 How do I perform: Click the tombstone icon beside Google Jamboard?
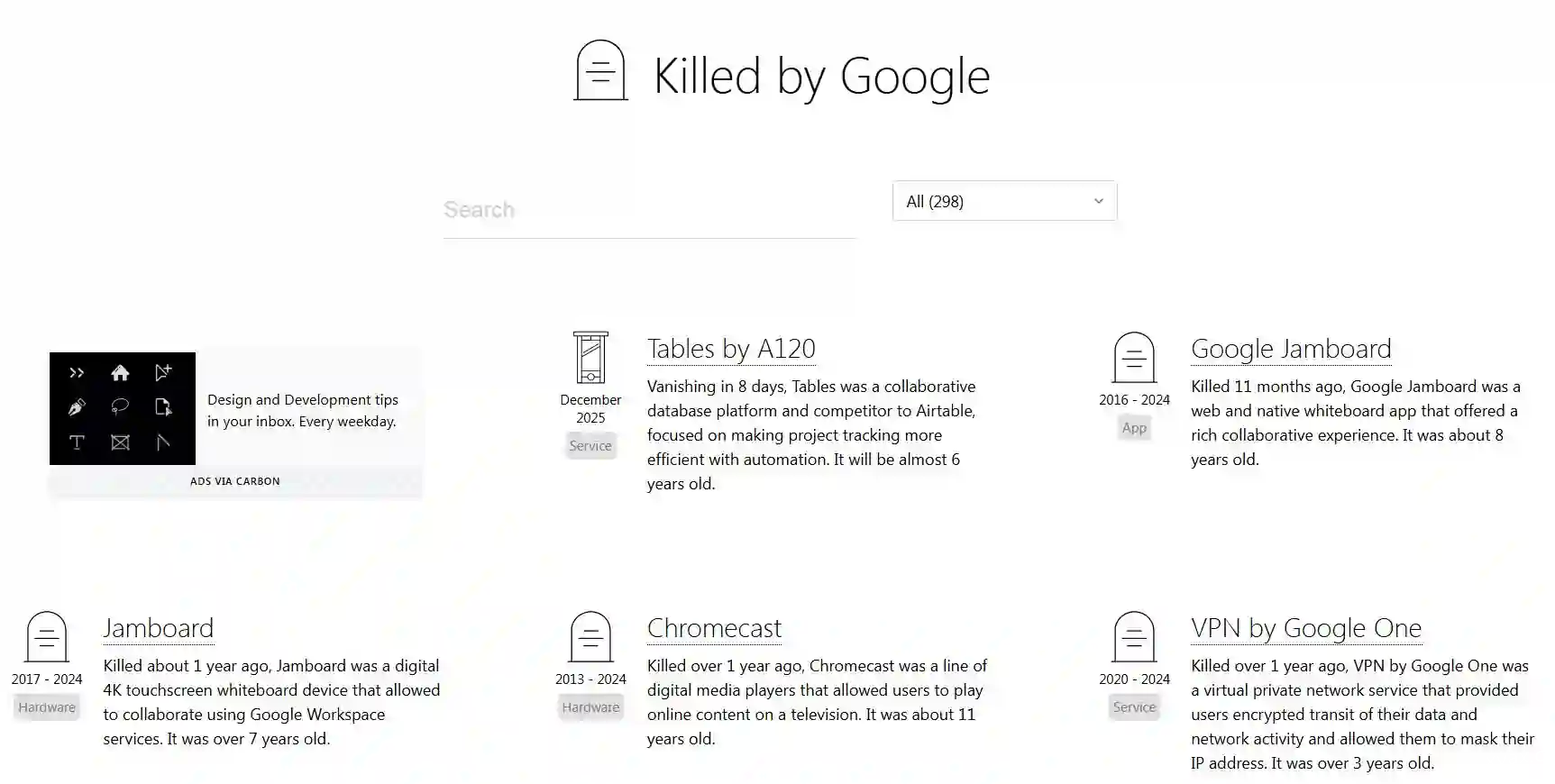1134,358
